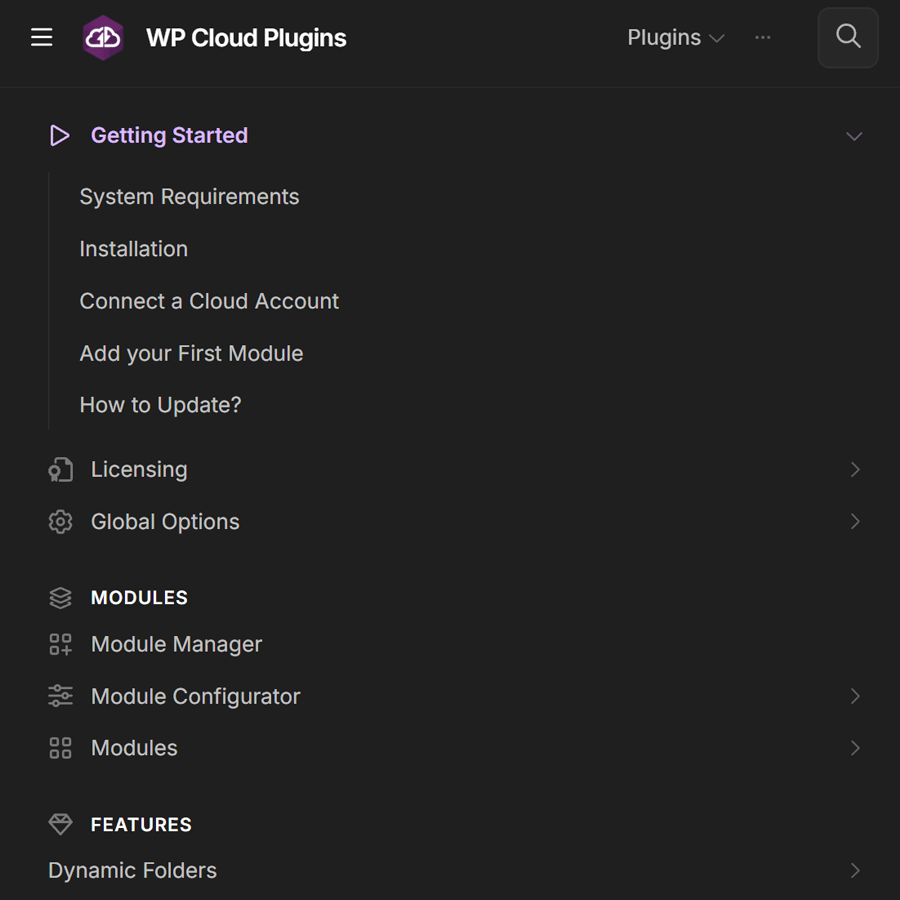Screen dimensions: 900x900
Task: Collapse the Getting Started section chevron
Action: [853, 136]
